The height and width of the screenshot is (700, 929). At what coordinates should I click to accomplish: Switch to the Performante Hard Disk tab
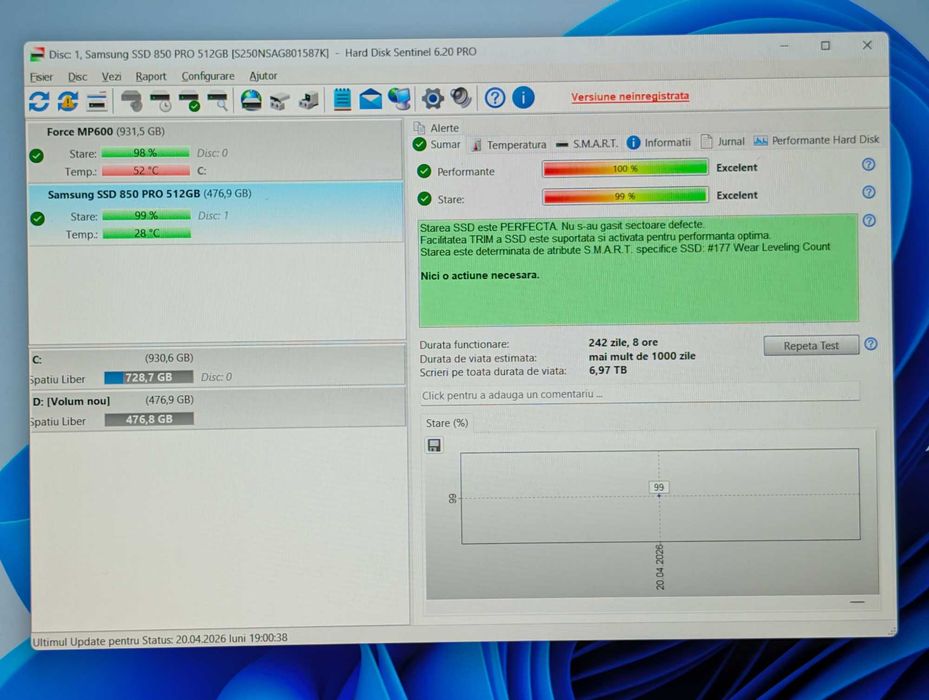(816, 140)
